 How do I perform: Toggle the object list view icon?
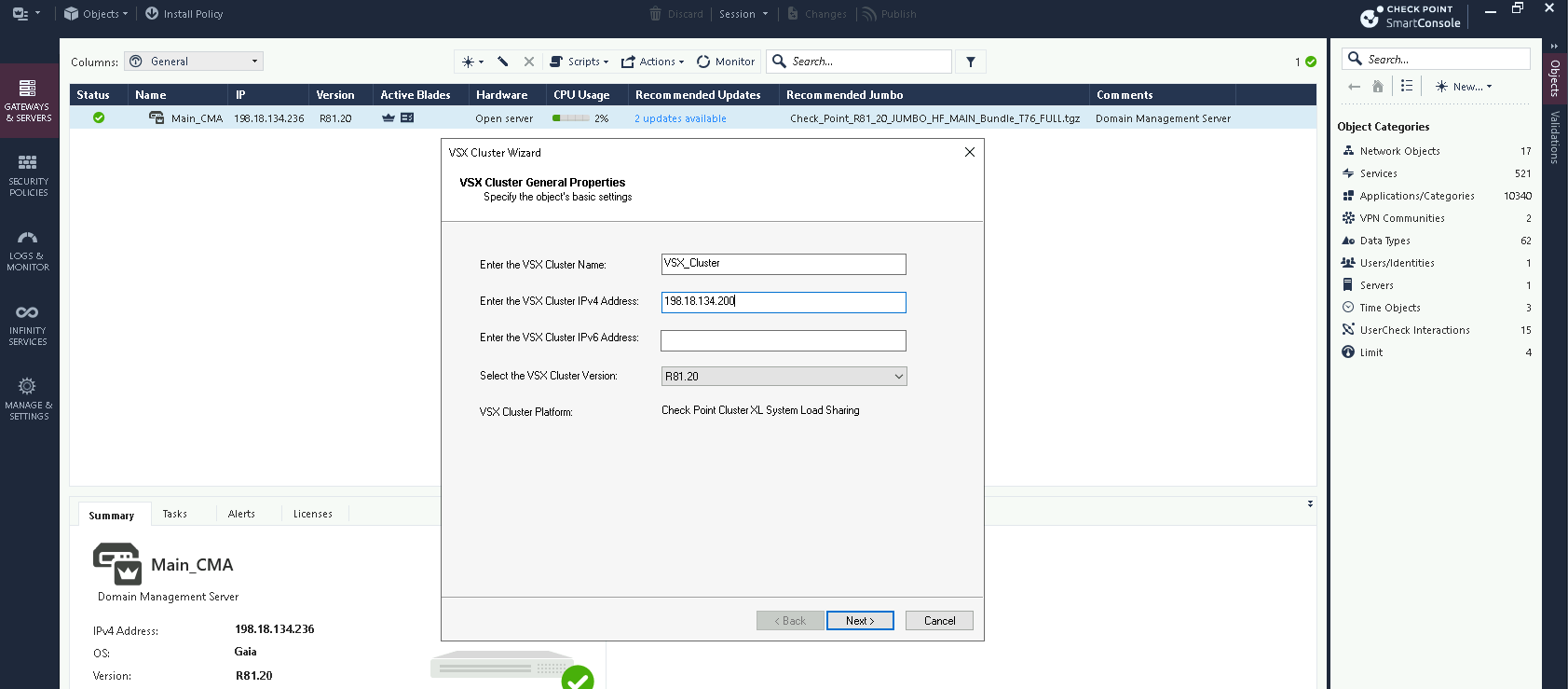(1407, 86)
